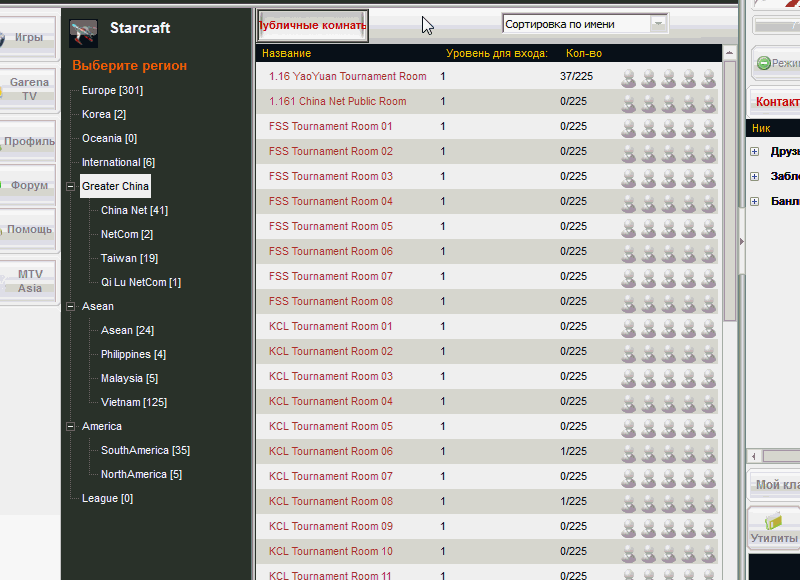Click player icons in FSS Tournament Room 03
This screenshot has width=800, height=580.
click(668, 177)
